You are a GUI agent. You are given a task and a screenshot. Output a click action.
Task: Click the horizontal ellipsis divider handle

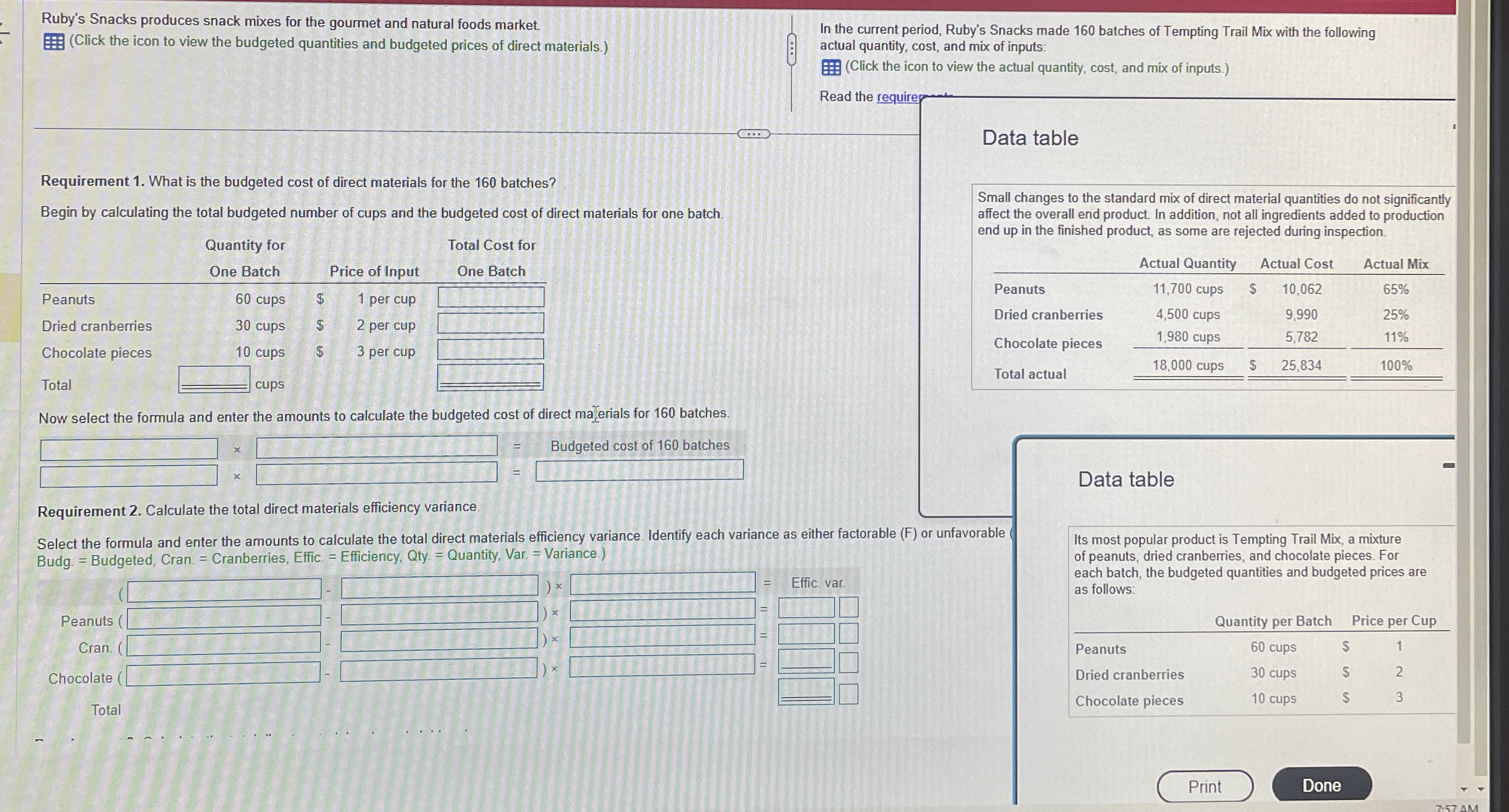(x=753, y=134)
